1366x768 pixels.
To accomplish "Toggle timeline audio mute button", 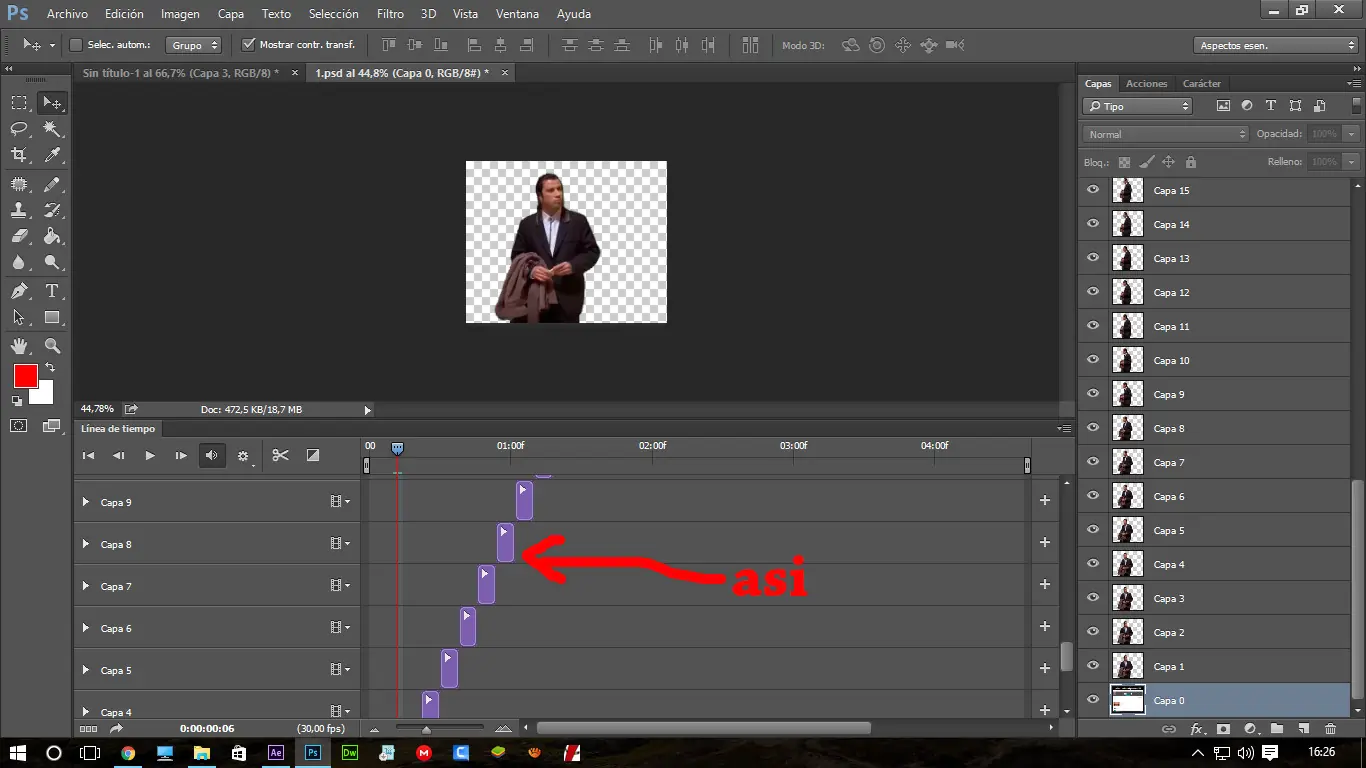I will tap(212, 455).
